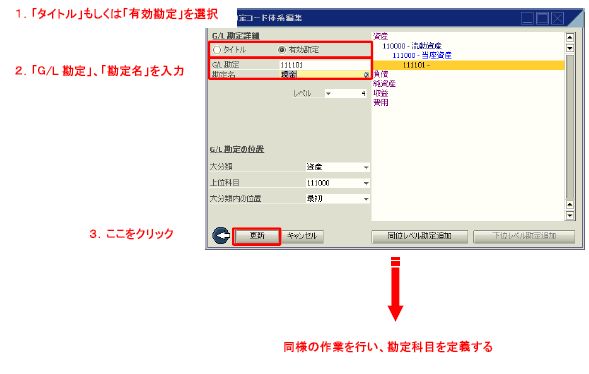Click the tree's vertical scrollbar thumb
Image resolution: width=589 pixels, height=374 pixels.
570,127
